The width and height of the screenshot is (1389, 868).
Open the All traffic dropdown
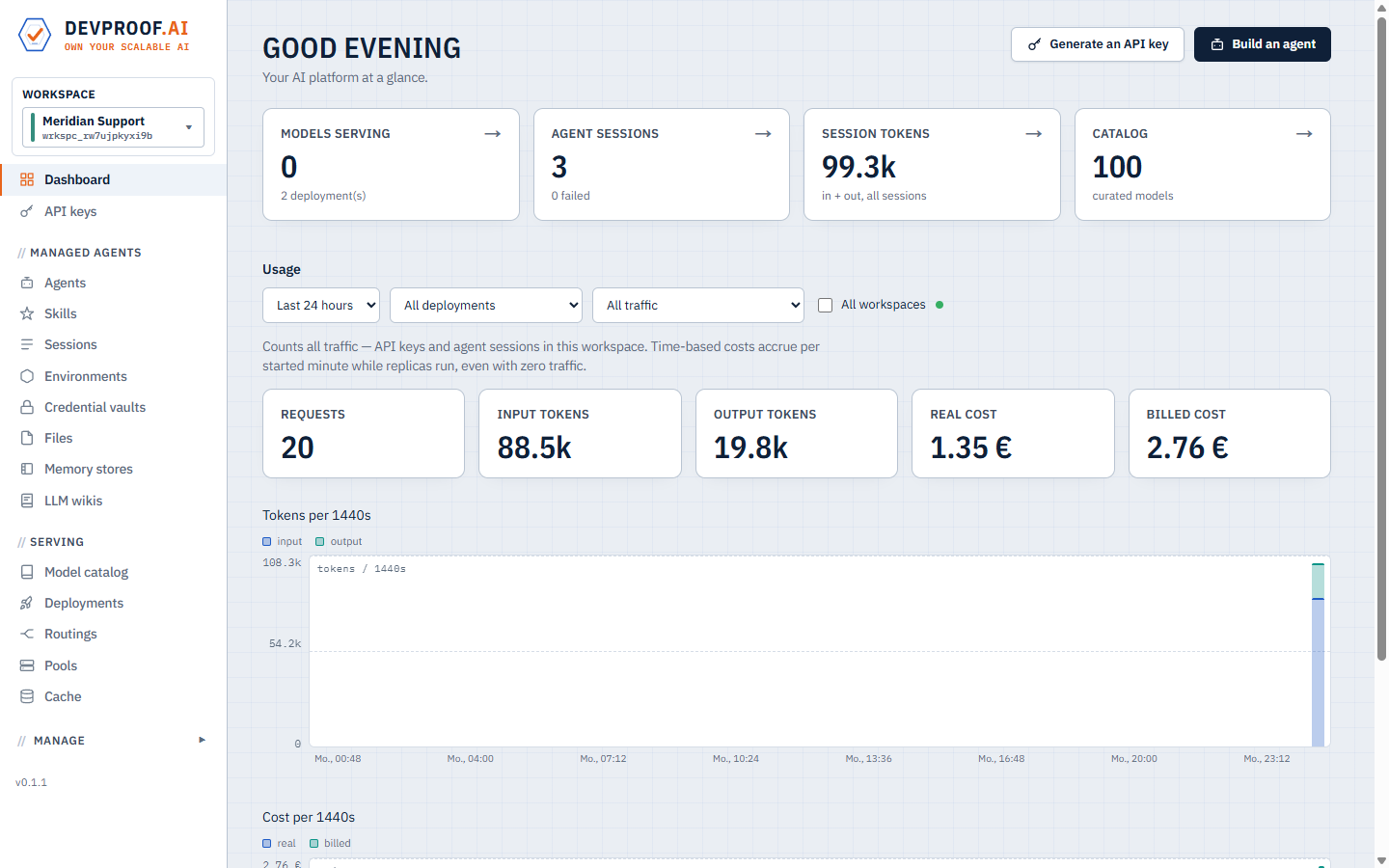click(698, 306)
